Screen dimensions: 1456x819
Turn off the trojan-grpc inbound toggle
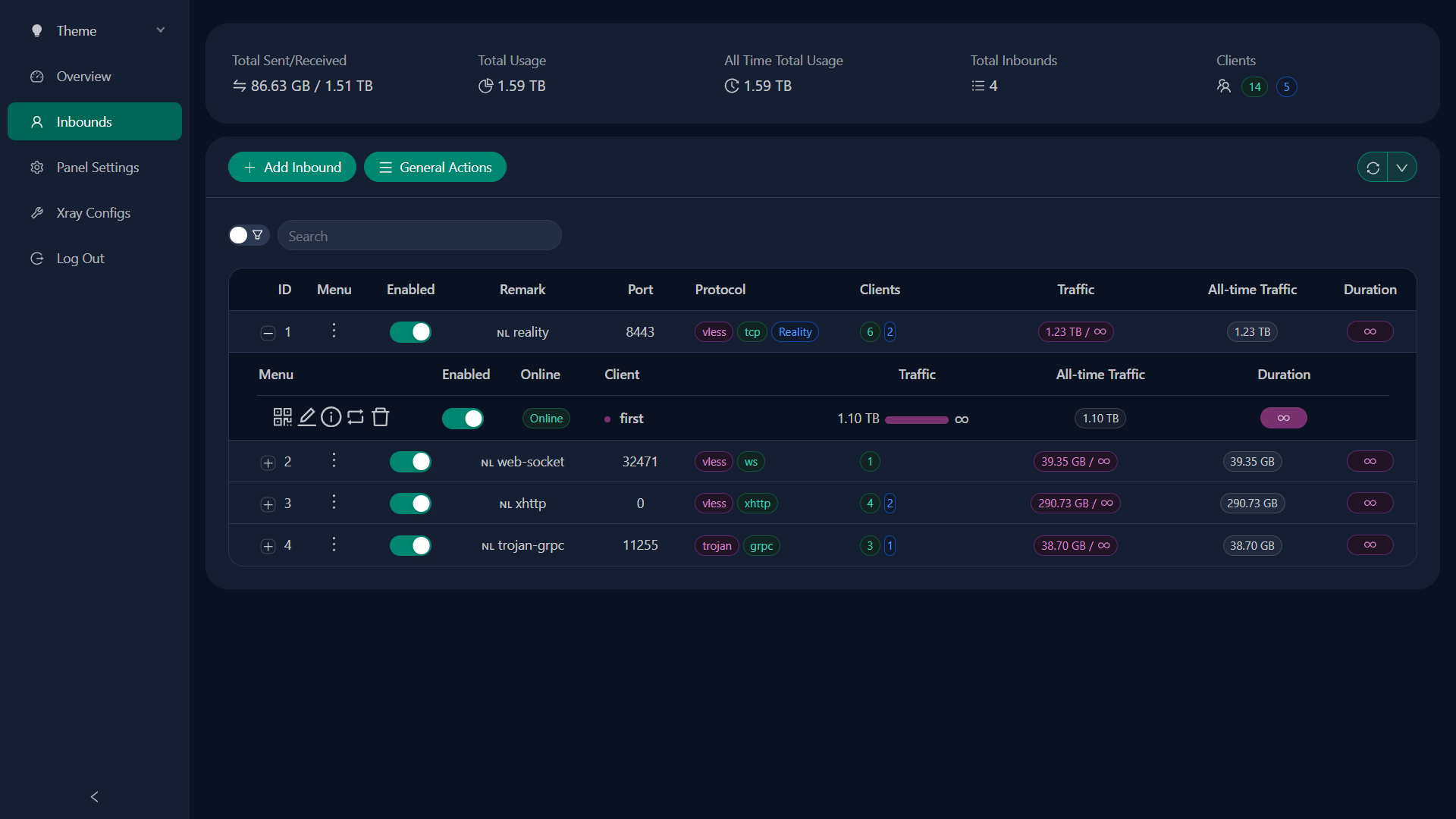(x=410, y=545)
